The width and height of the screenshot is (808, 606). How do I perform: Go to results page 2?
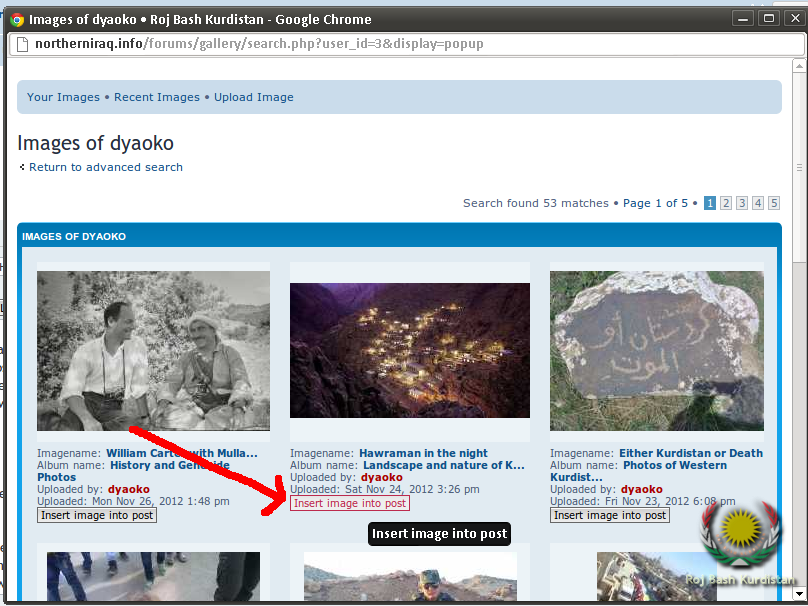pyautogui.click(x=726, y=203)
